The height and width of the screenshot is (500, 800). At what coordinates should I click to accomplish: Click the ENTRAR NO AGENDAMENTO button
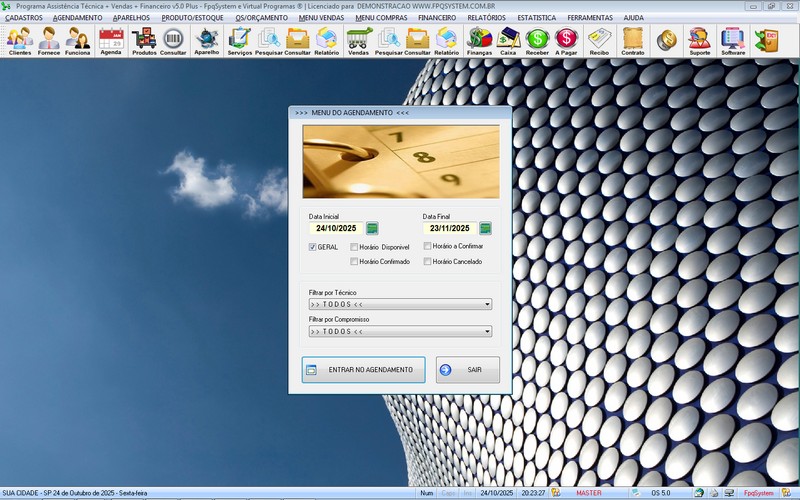pos(363,369)
